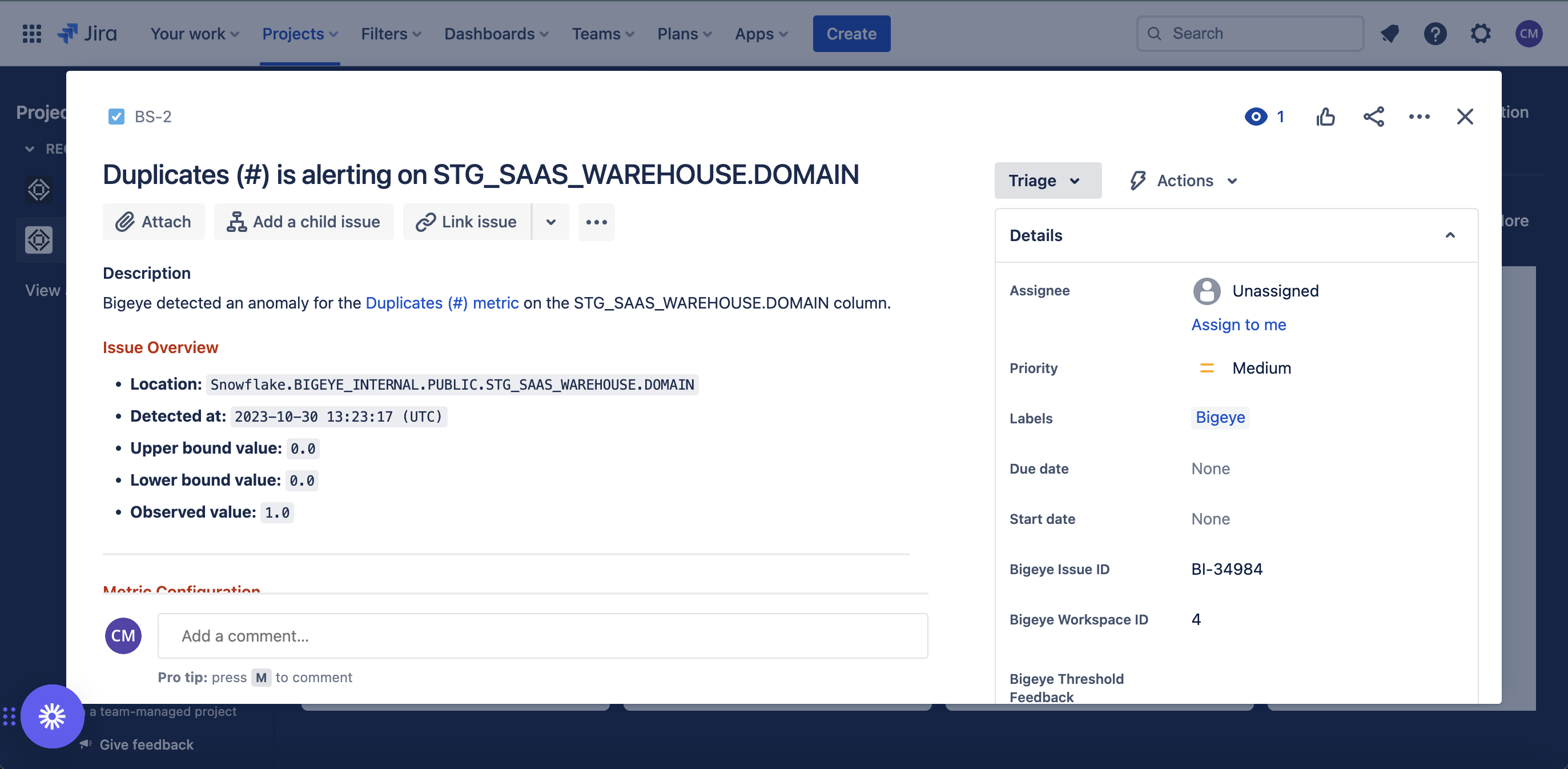This screenshot has width=1568, height=769.
Task: Click the blue Create button
Action: coord(851,34)
